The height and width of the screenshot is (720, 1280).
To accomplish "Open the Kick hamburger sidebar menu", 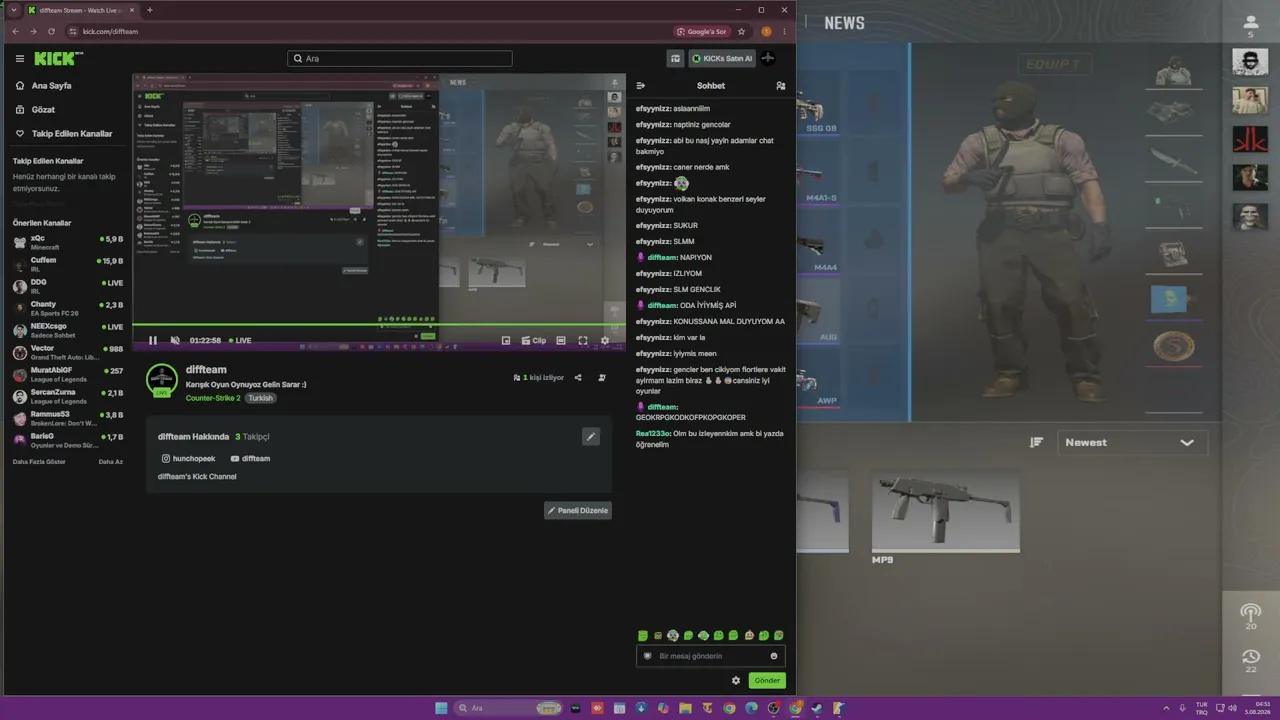I will (x=19, y=59).
